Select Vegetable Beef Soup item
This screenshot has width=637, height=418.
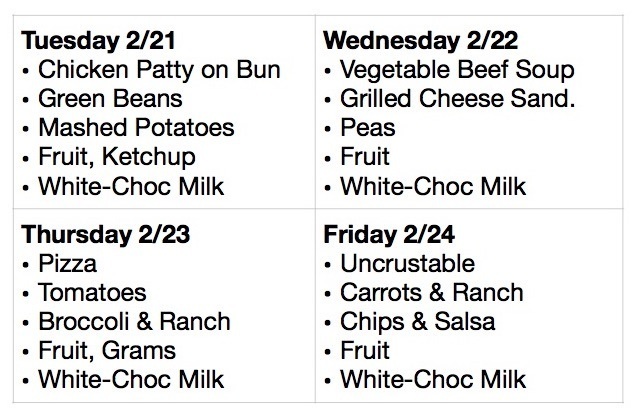click(x=457, y=71)
